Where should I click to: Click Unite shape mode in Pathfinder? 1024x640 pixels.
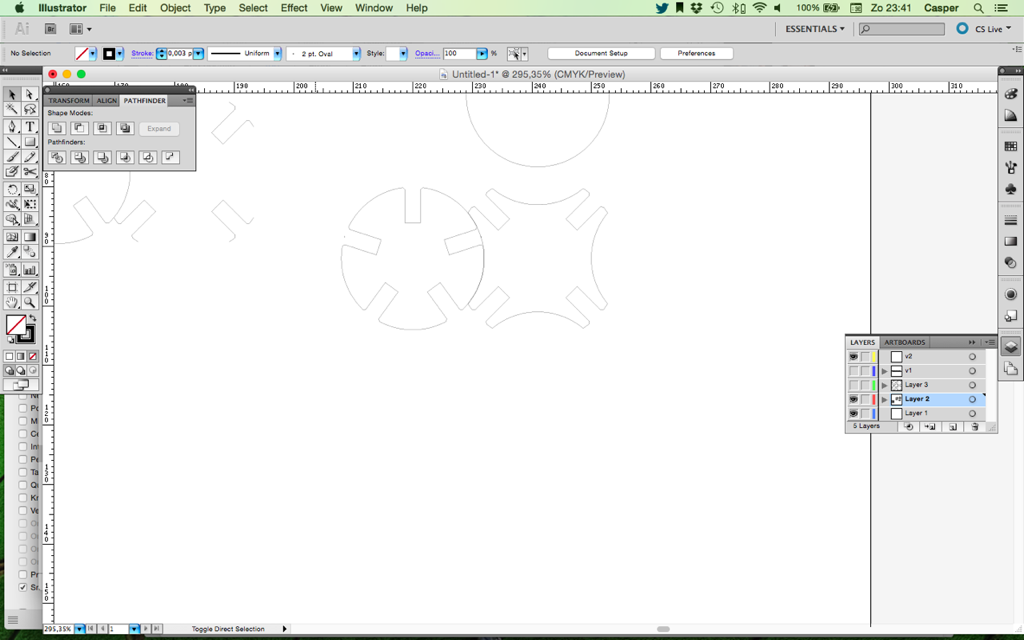point(57,128)
